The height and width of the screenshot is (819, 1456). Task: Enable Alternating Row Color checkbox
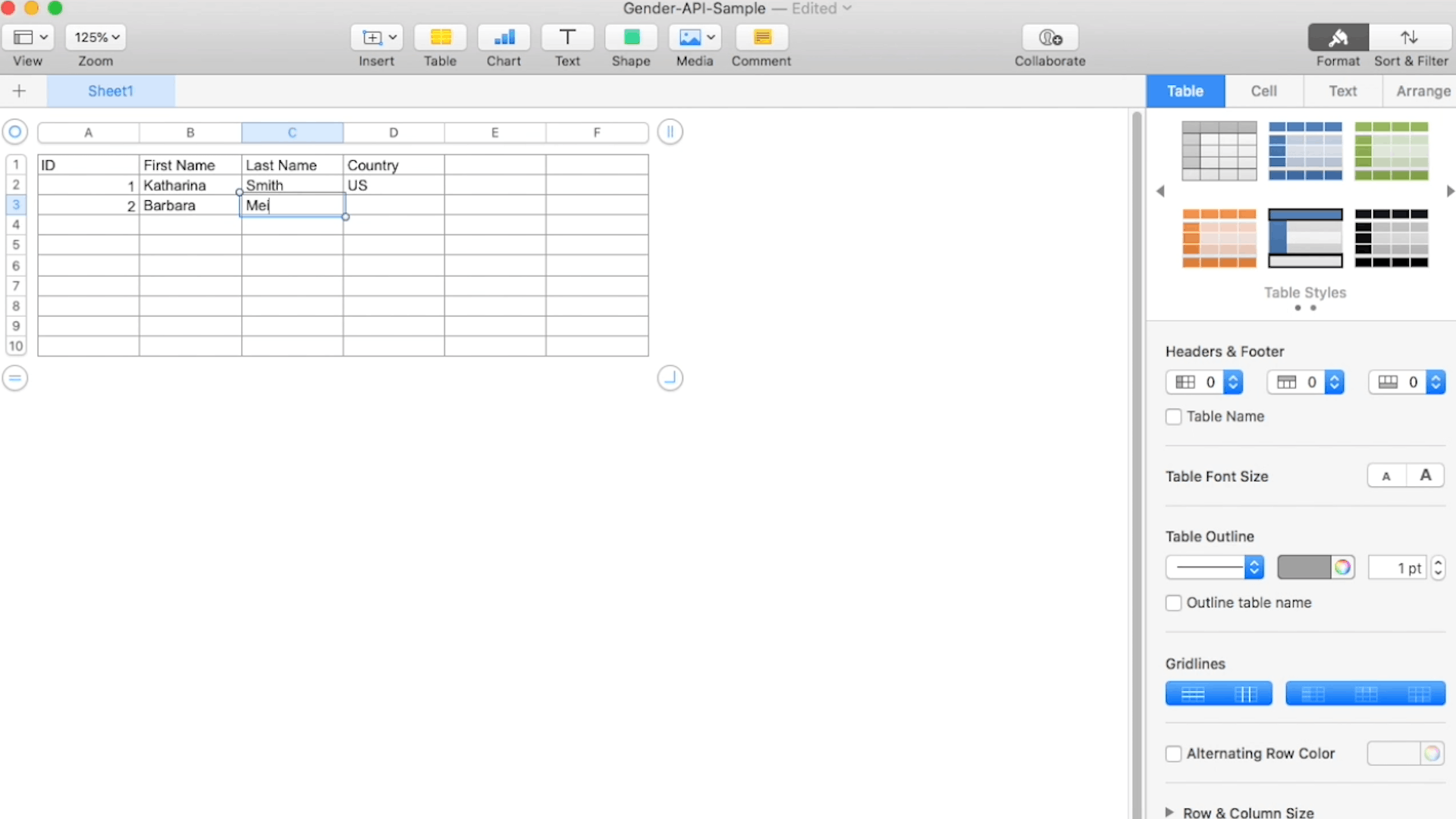click(x=1173, y=754)
